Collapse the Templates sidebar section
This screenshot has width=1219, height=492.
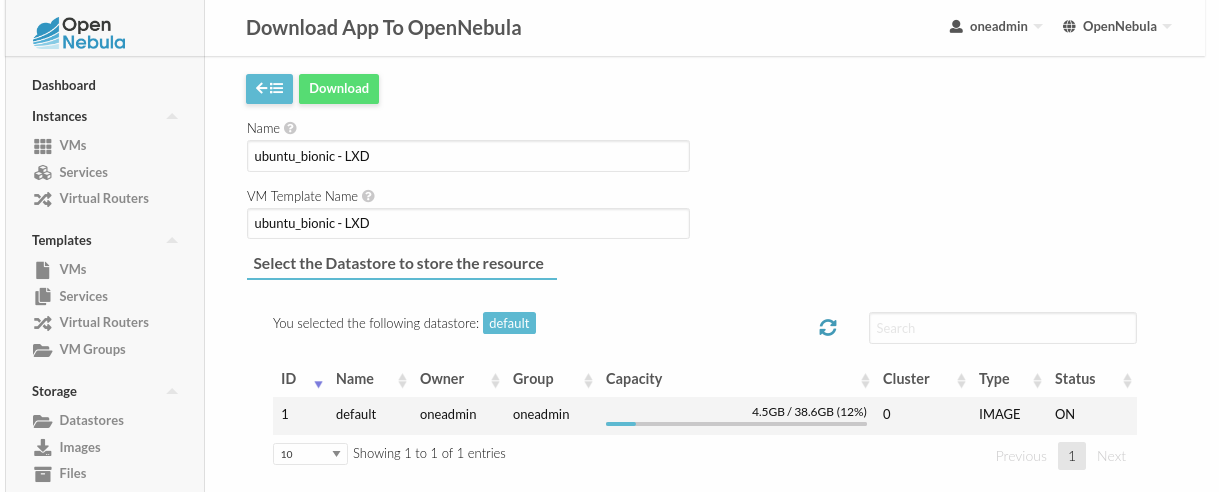tap(172, 241)
